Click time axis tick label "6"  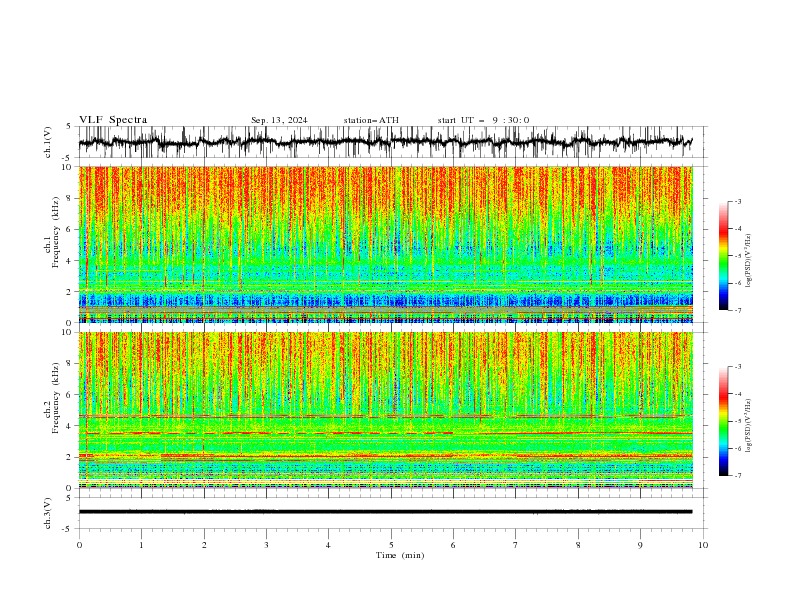(x=453, y=545)
